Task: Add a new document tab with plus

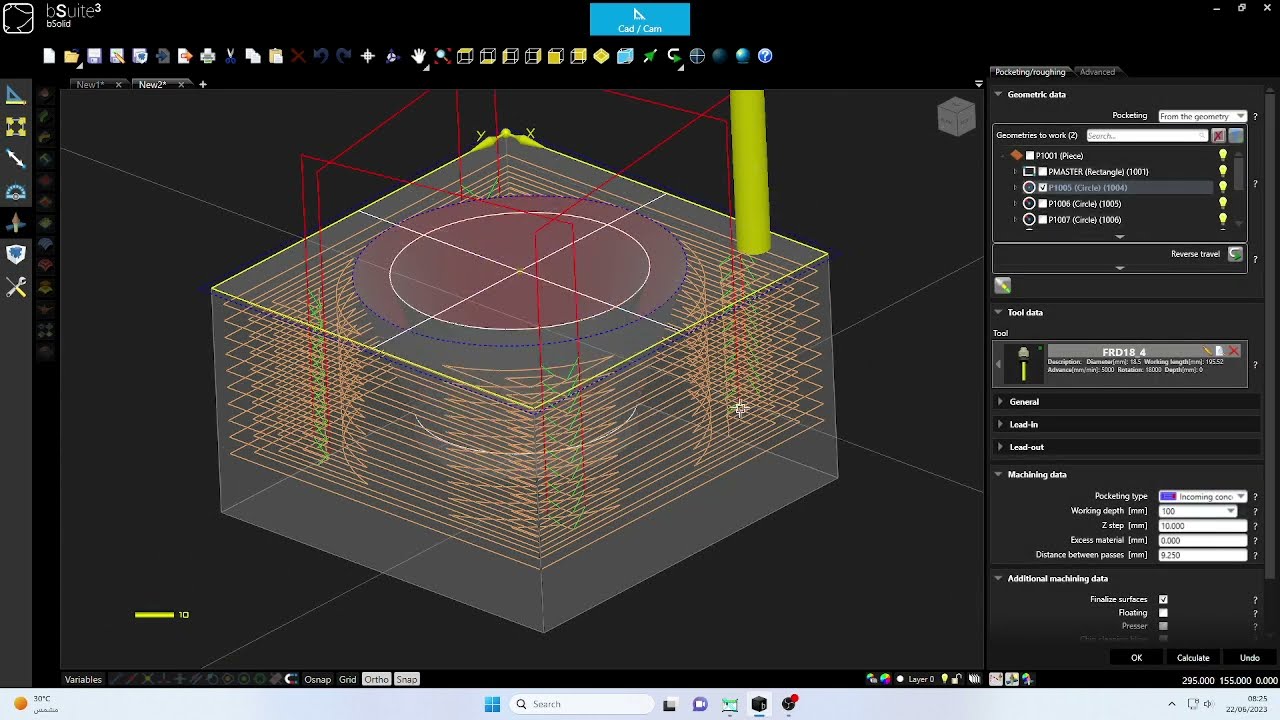Action: (202, 85)
